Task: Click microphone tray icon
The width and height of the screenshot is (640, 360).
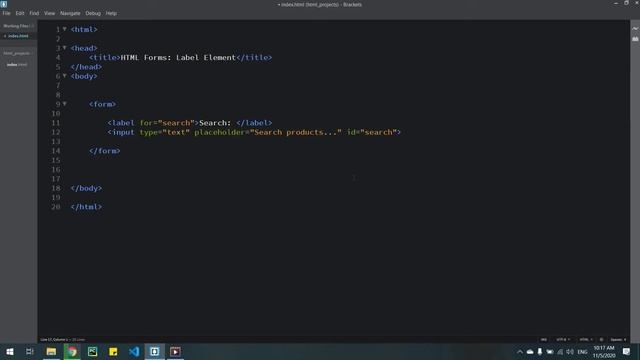Action: [540, 352]
